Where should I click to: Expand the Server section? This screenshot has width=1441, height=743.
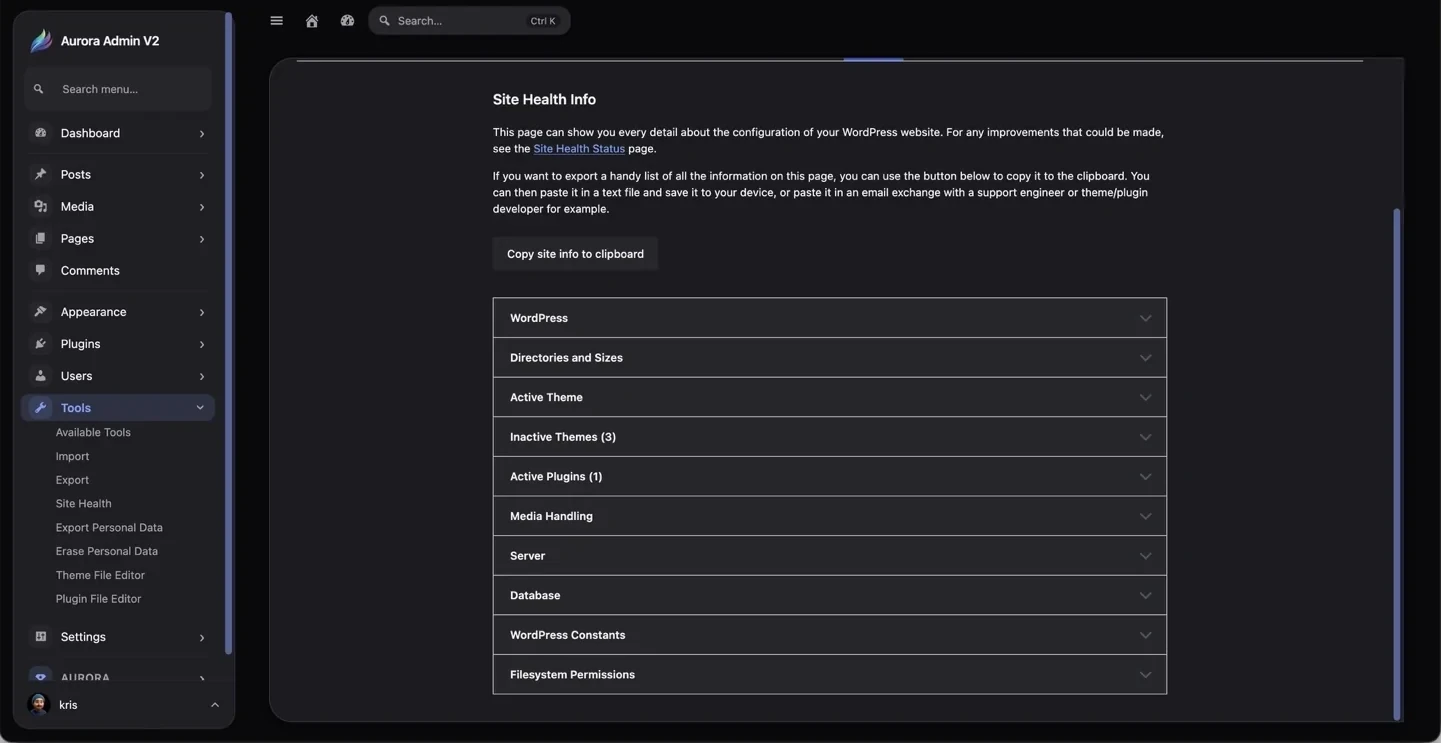[x=829, y=556]
